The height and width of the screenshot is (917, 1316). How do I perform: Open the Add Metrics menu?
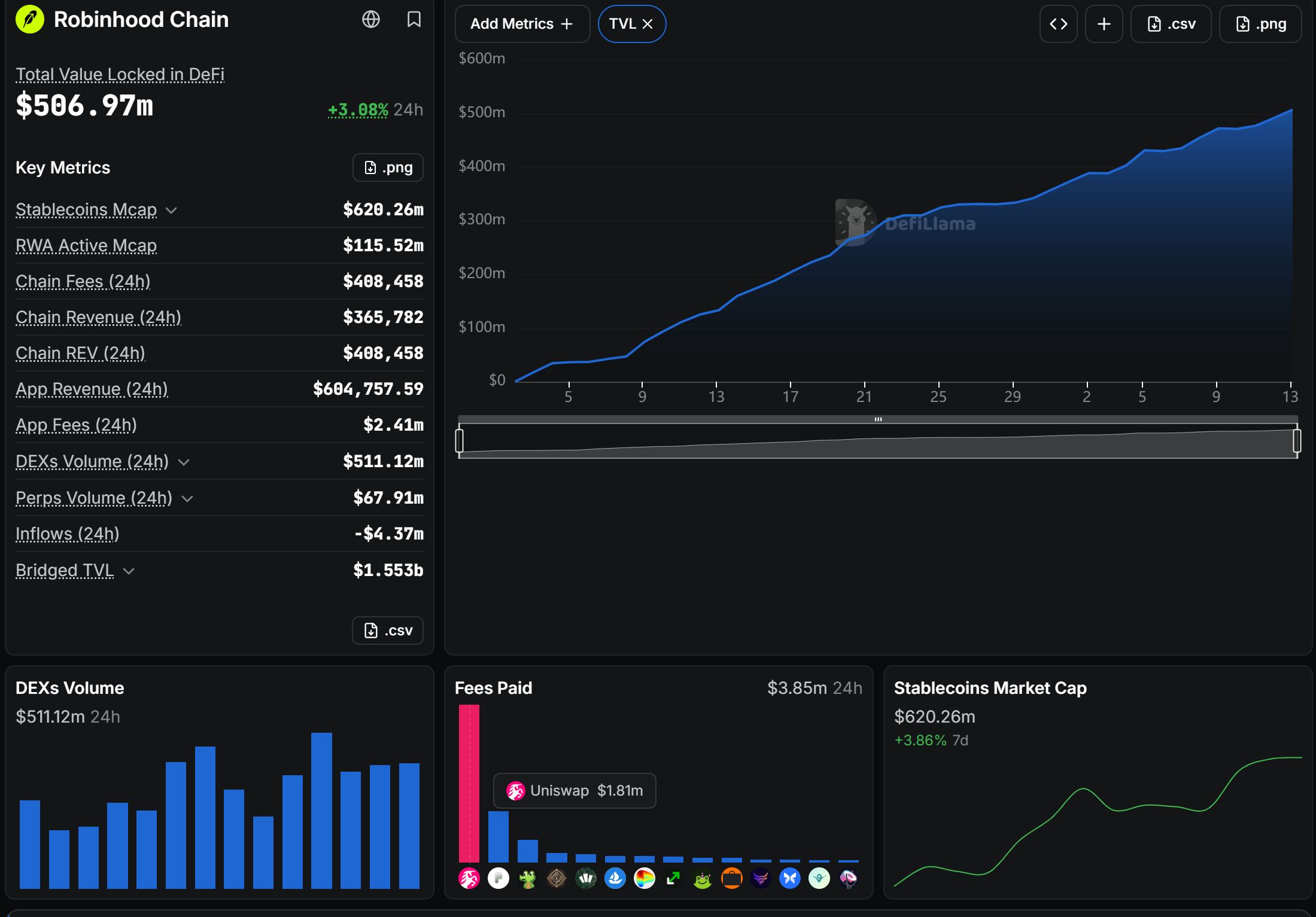[522, 24]
